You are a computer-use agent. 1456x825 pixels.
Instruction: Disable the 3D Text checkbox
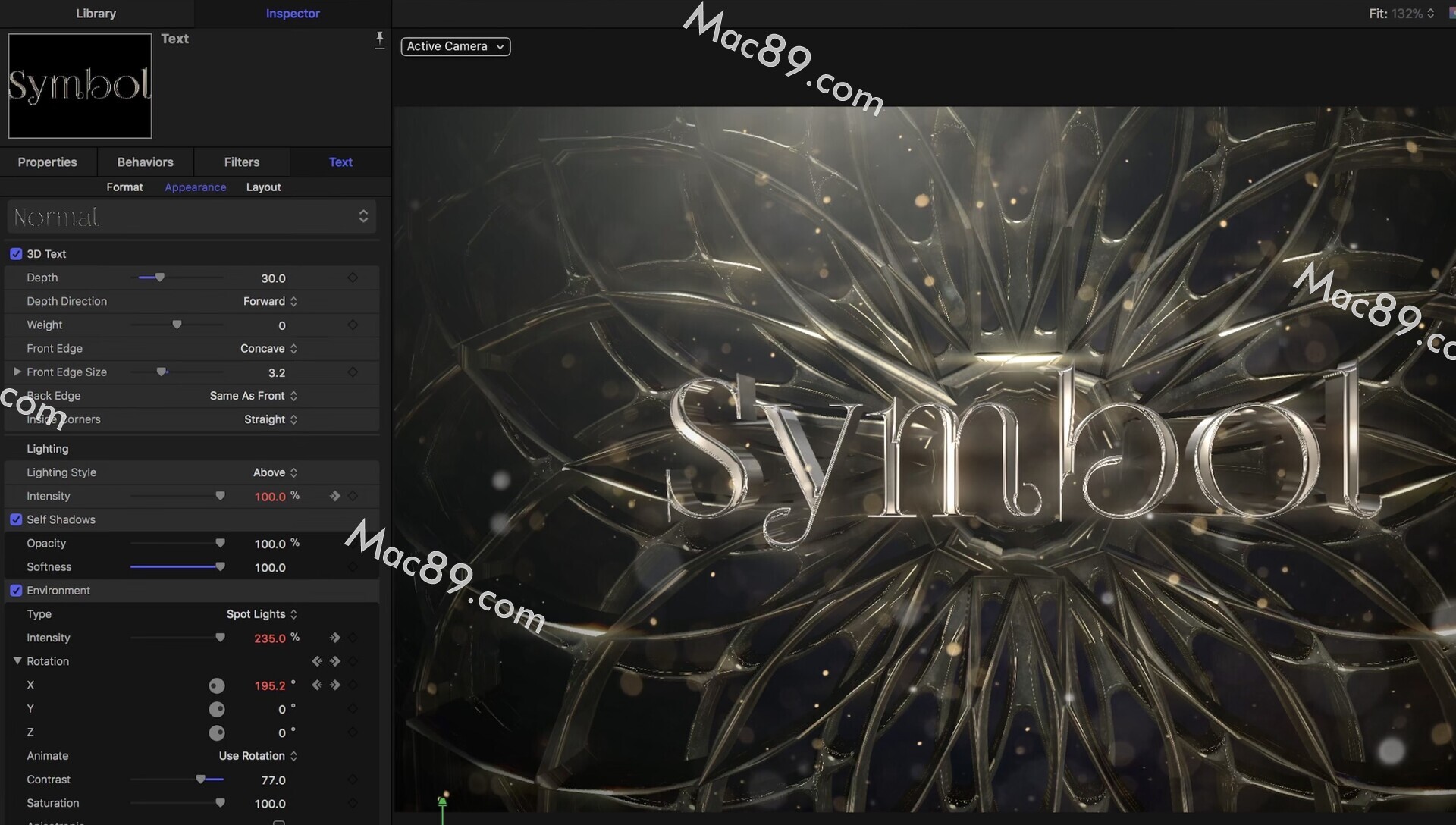16,254
